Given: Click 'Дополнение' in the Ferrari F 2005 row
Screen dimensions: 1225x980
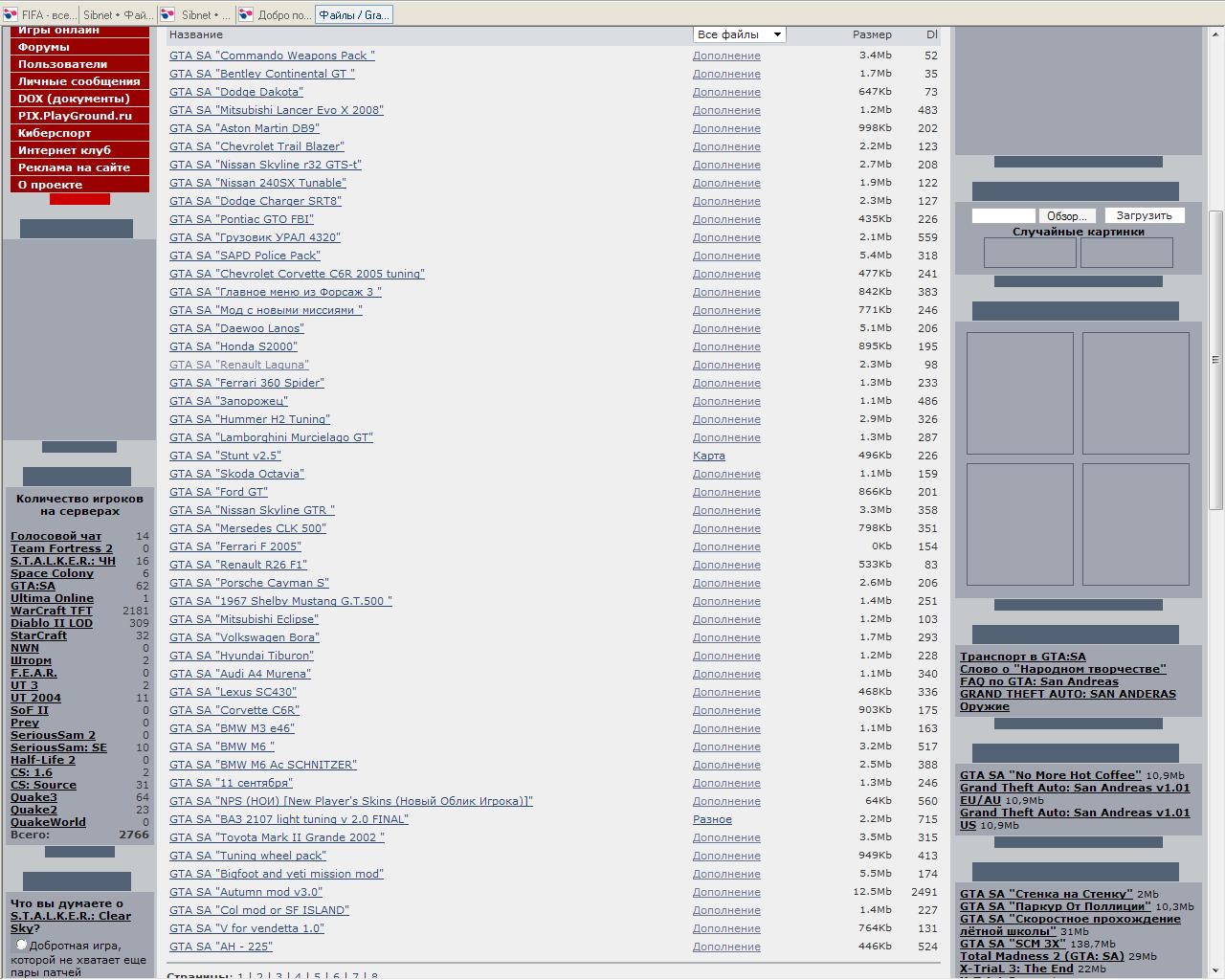Looking at the screenshot, I should pos(726,546).
